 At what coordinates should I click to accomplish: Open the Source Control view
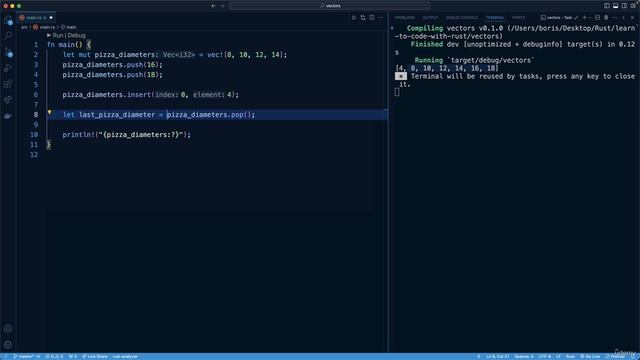8,52
